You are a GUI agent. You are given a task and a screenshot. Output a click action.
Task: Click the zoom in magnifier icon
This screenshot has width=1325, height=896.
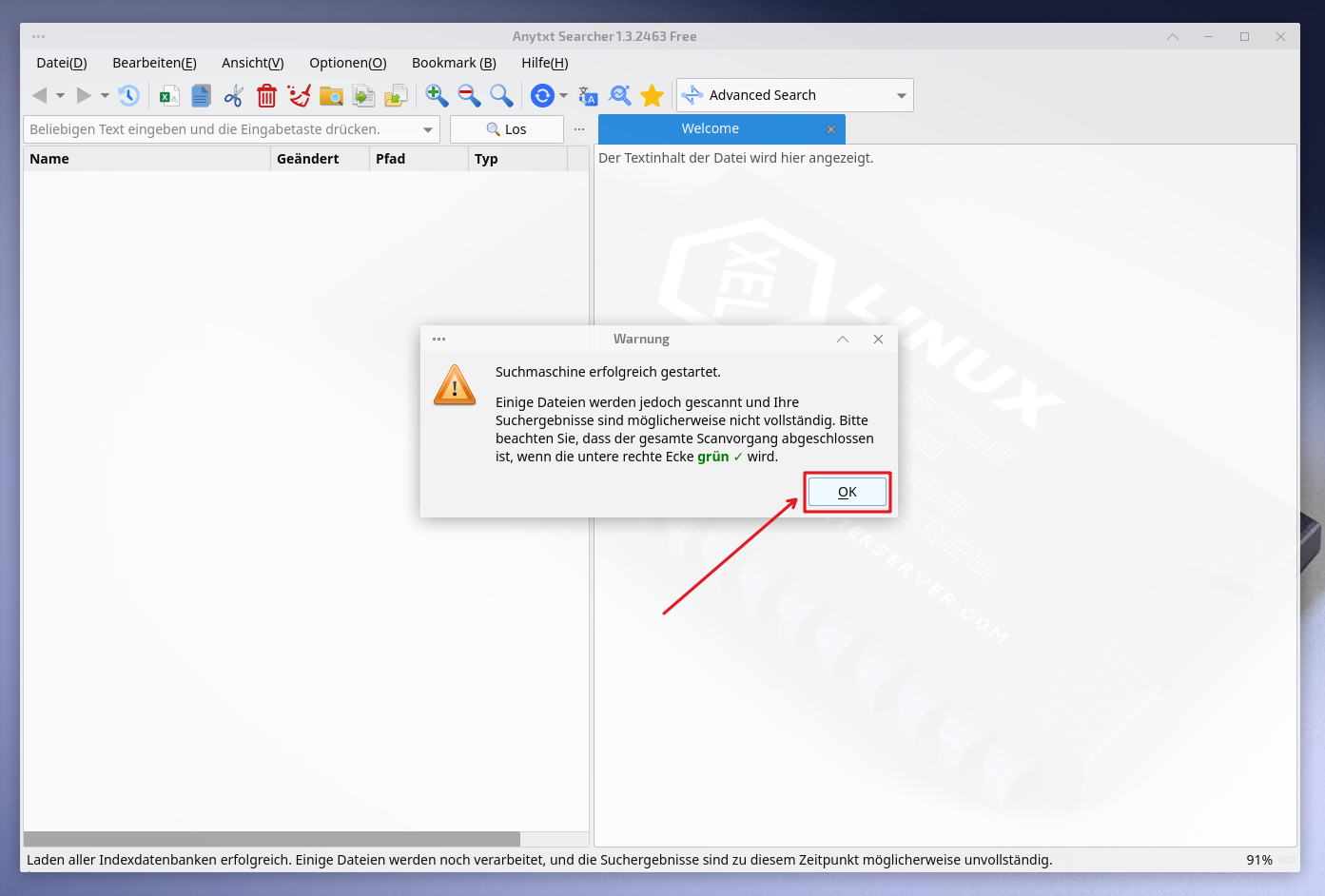(437, 95)
